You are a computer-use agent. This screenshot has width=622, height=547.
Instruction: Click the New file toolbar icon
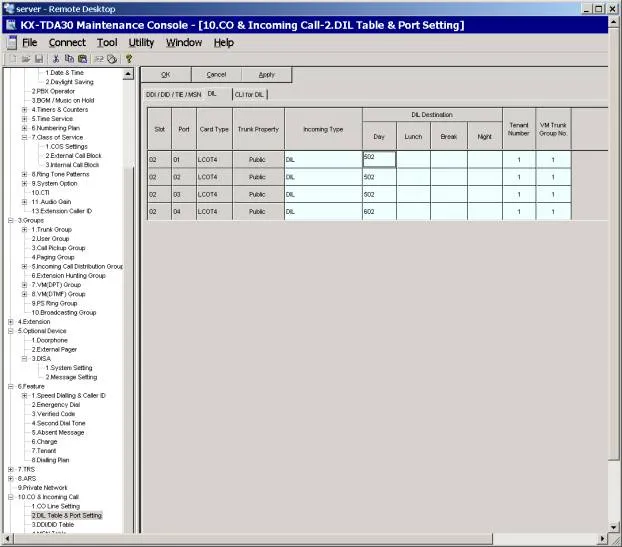[13, 59]
